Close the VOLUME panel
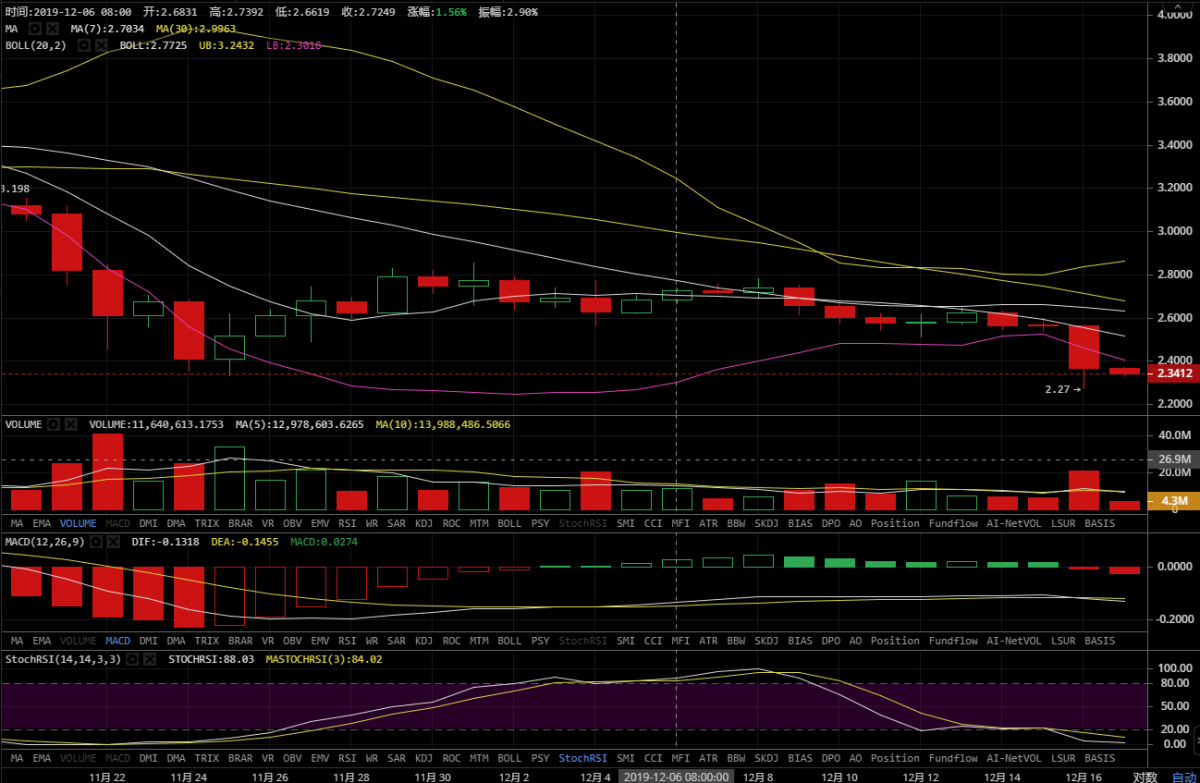The width and height of the screenshot is (1200, 783). [71, 424]
